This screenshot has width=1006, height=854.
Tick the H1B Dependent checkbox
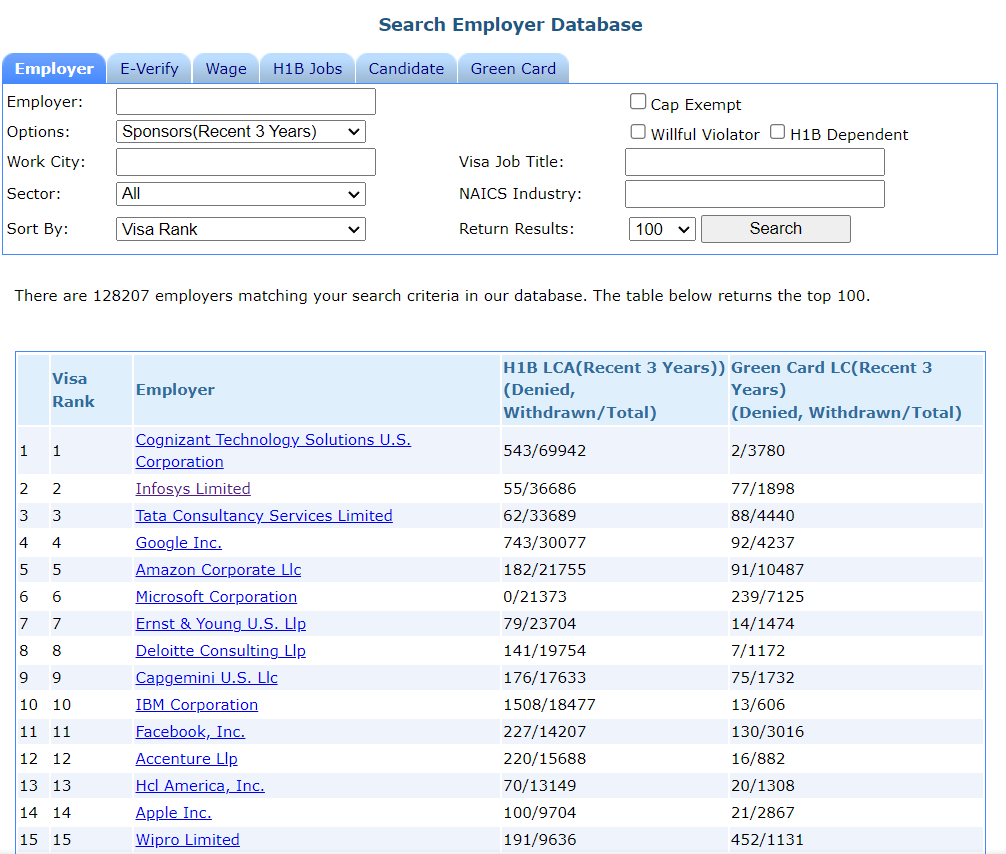[x=777, y=132]
